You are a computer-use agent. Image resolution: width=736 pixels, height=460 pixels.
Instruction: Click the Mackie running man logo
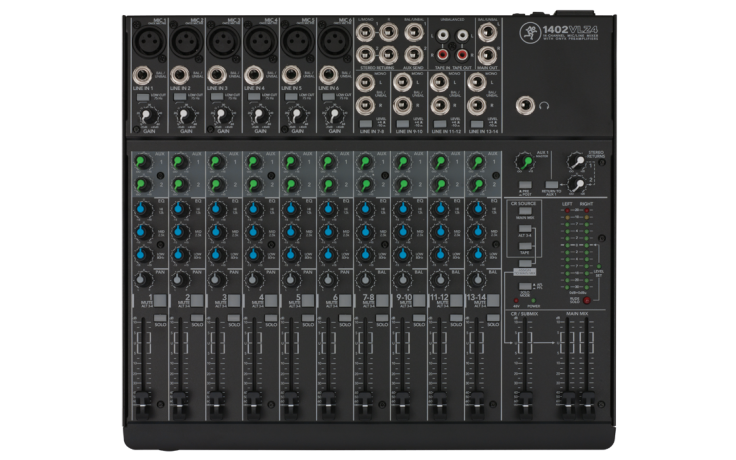529,33
